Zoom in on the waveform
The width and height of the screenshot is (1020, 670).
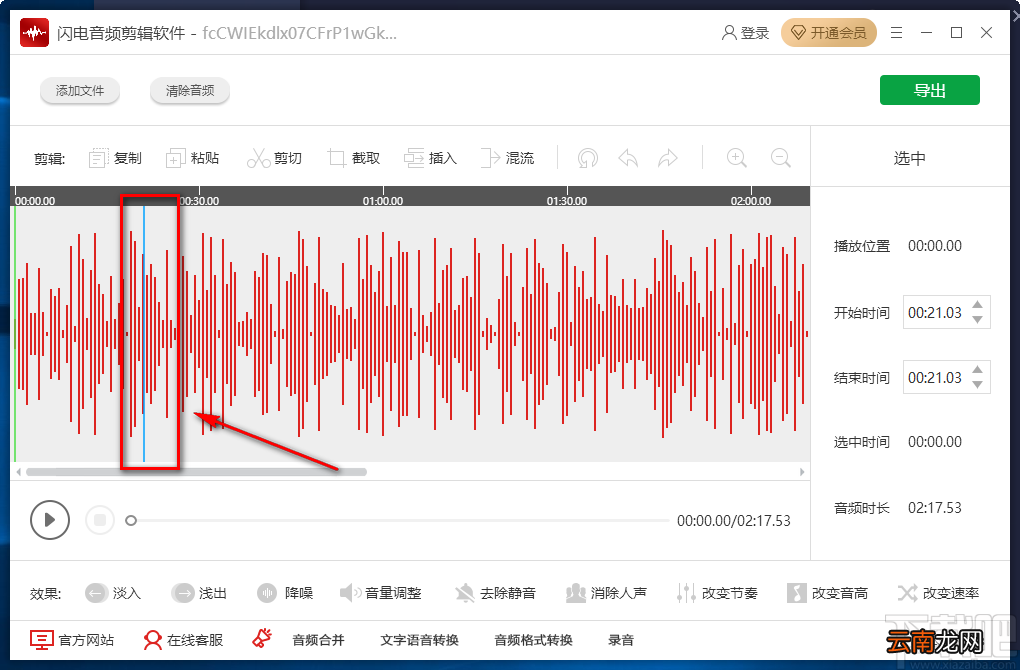[x=736, y=158]
